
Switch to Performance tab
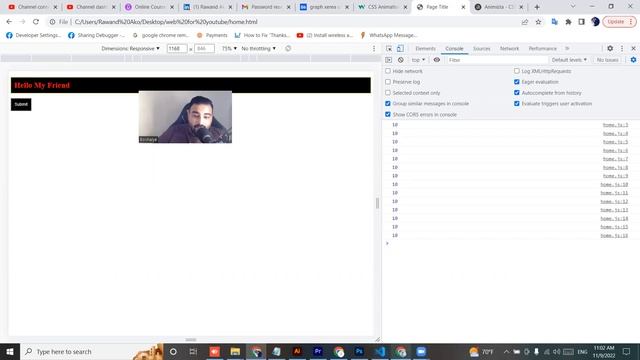[x=542, y=49]
